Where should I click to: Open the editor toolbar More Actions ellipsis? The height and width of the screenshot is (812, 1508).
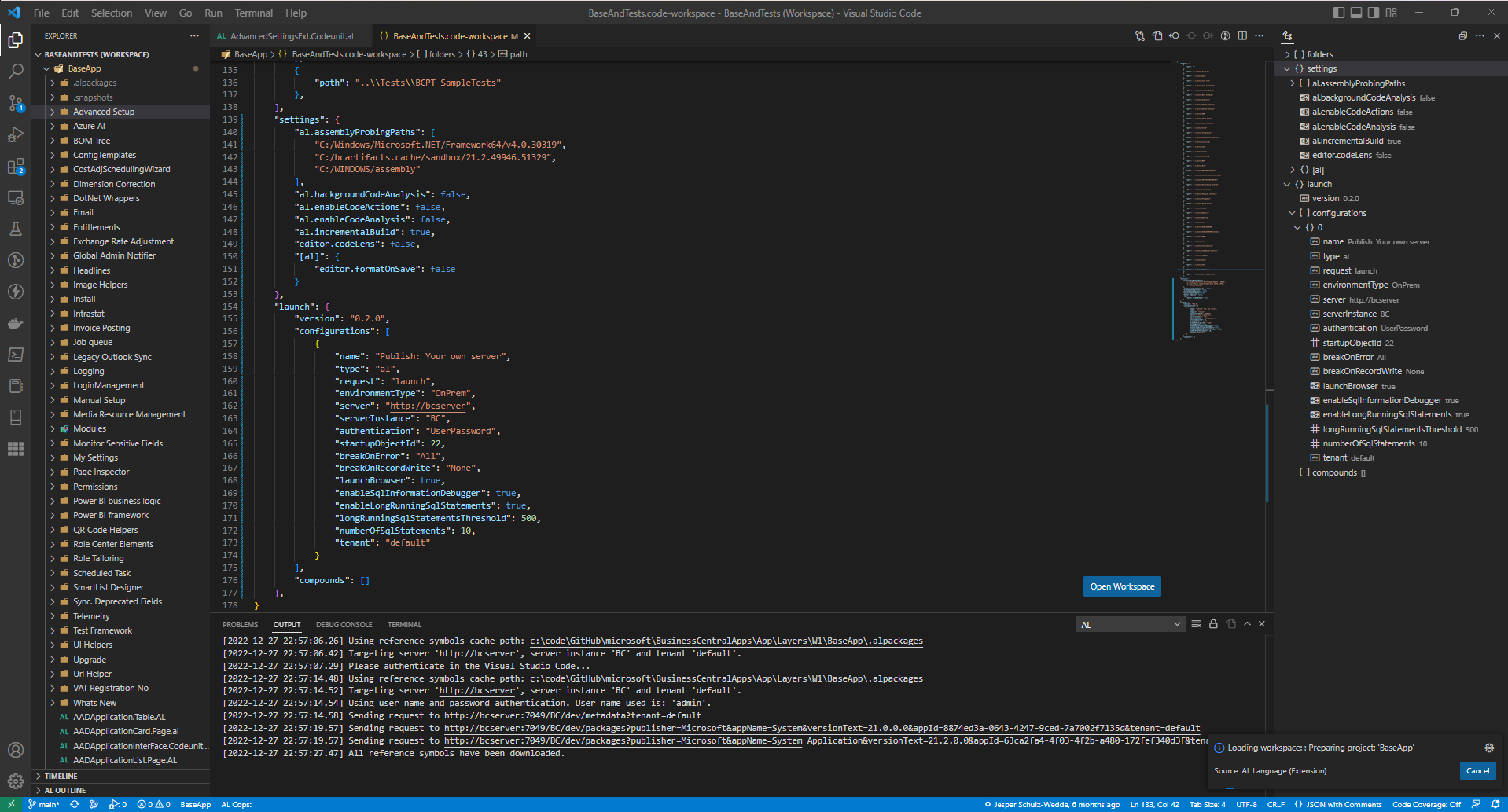pyautogui.click(x=1260, y=36)
